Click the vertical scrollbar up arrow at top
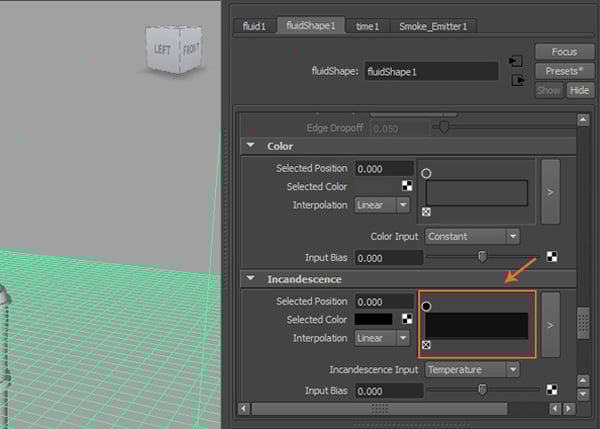600x429 pixels. click(583, 120)
